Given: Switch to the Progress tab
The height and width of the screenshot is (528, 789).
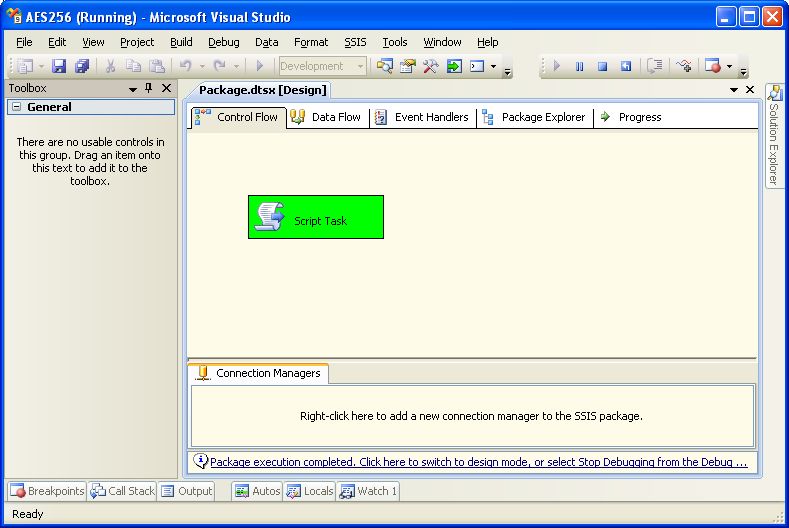Looking at the screenshot, I should pyautogui.click(x=632, y=117).
